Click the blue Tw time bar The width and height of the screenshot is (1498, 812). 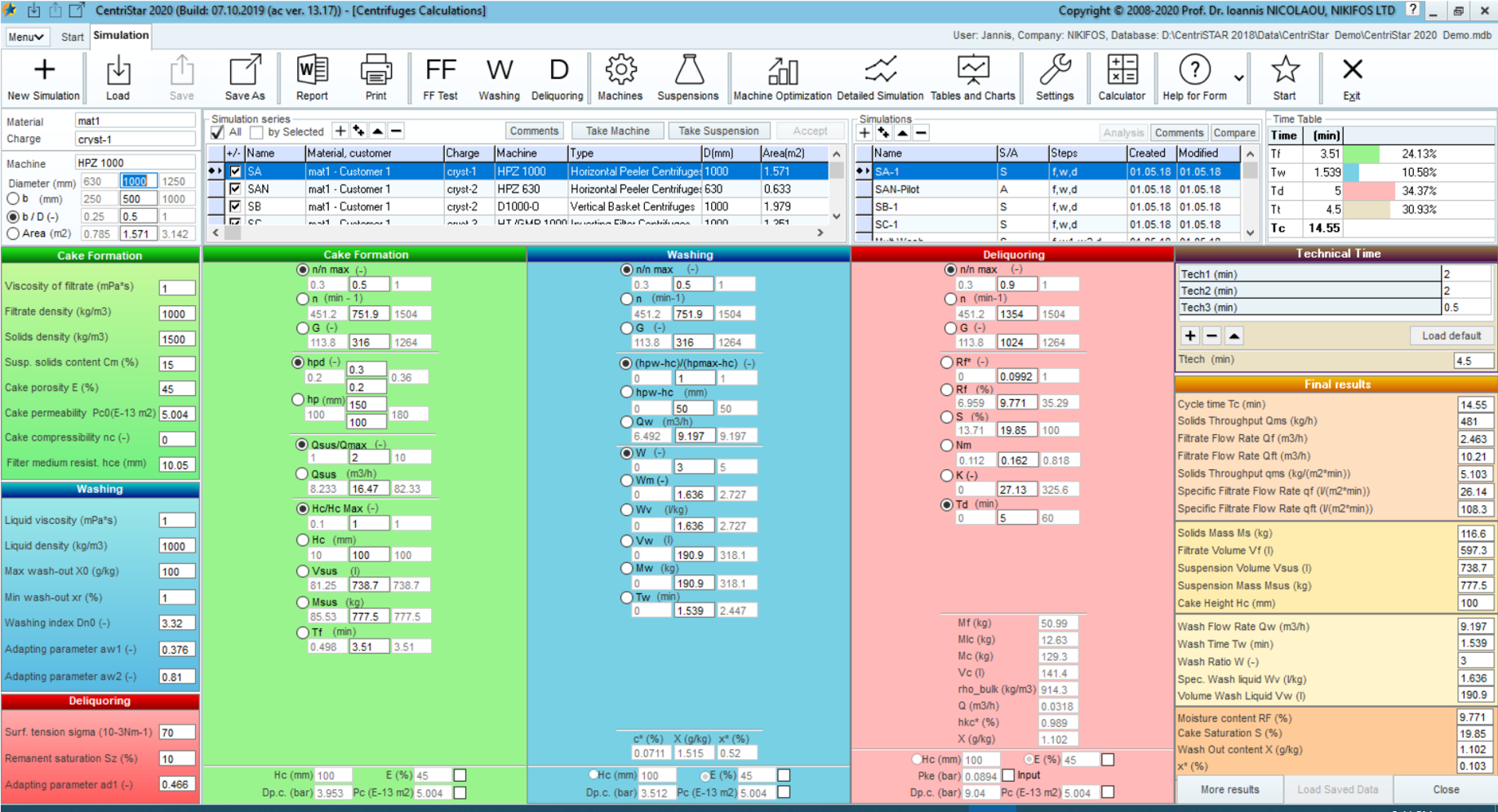tap(1352, 172)
